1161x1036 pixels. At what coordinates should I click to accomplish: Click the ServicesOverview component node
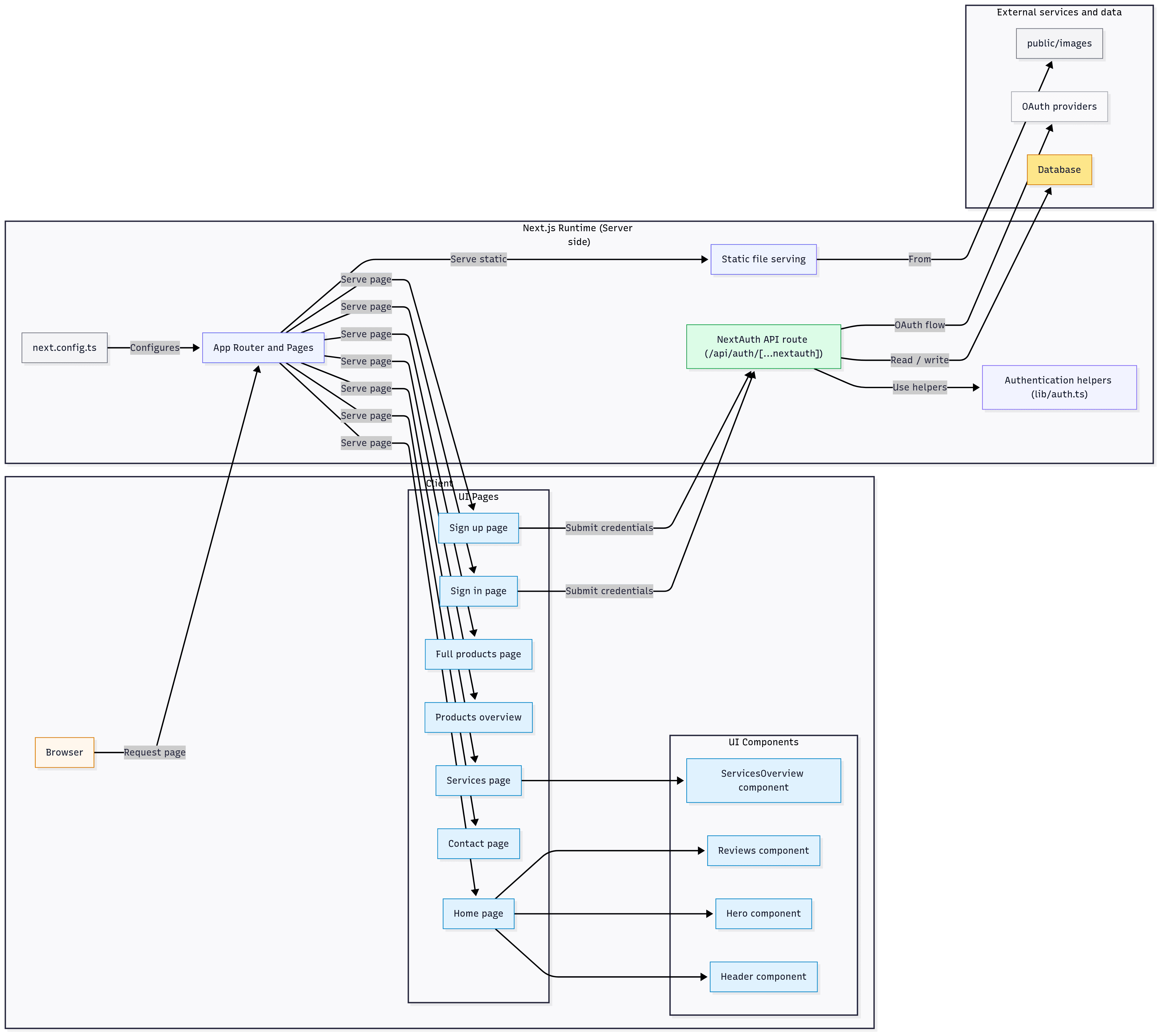tap(763, 780)
